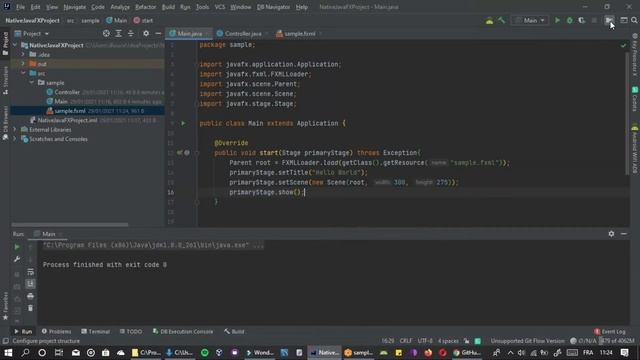This screenshot has height=360, width=640.
Task: Select Controller in the project tree
Action: (67, 92)
